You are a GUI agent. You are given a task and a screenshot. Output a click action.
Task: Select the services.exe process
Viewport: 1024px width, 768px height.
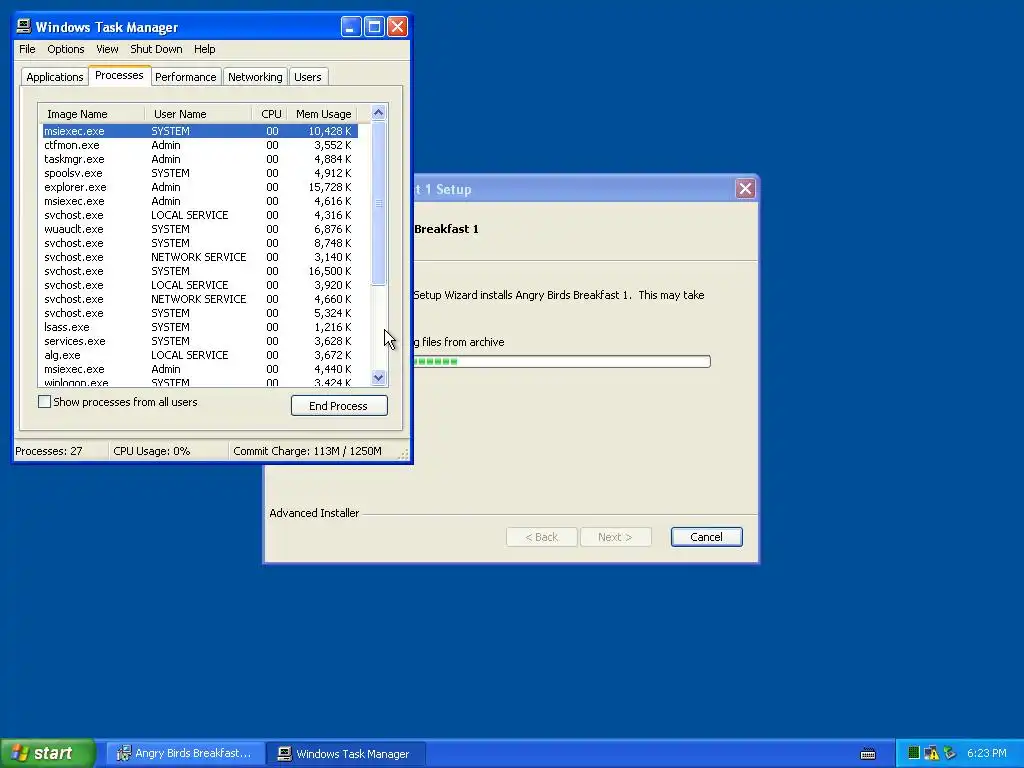(200, 341)
